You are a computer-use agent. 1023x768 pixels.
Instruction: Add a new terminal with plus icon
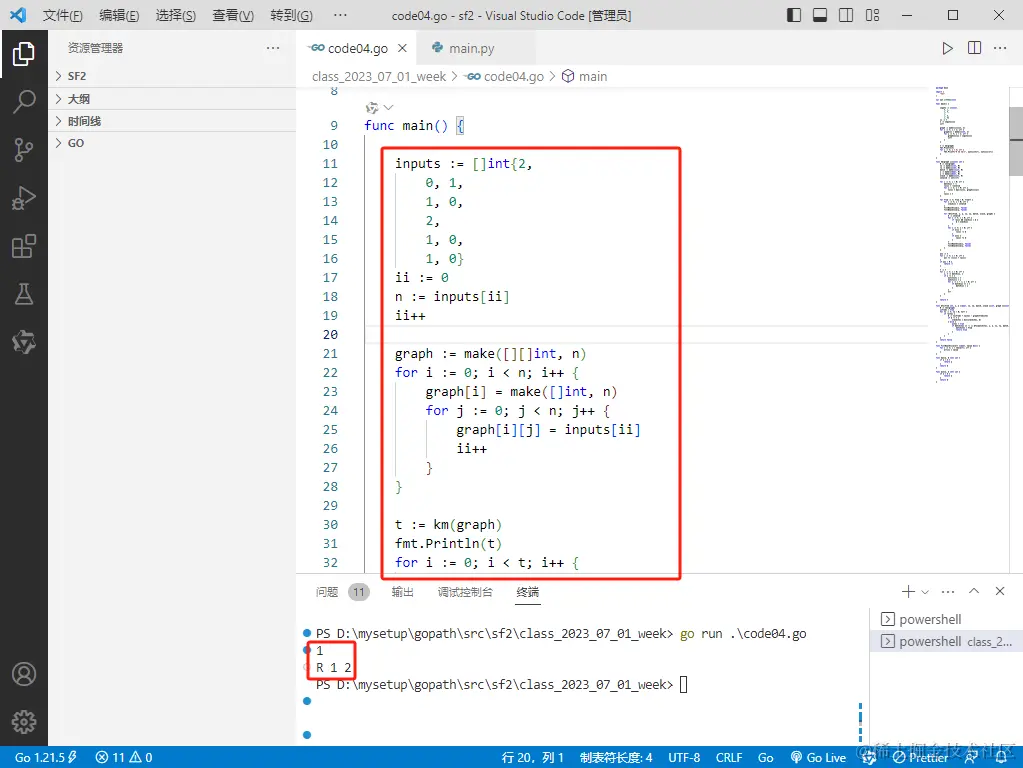pyautogui.click(x=908, y=591)
